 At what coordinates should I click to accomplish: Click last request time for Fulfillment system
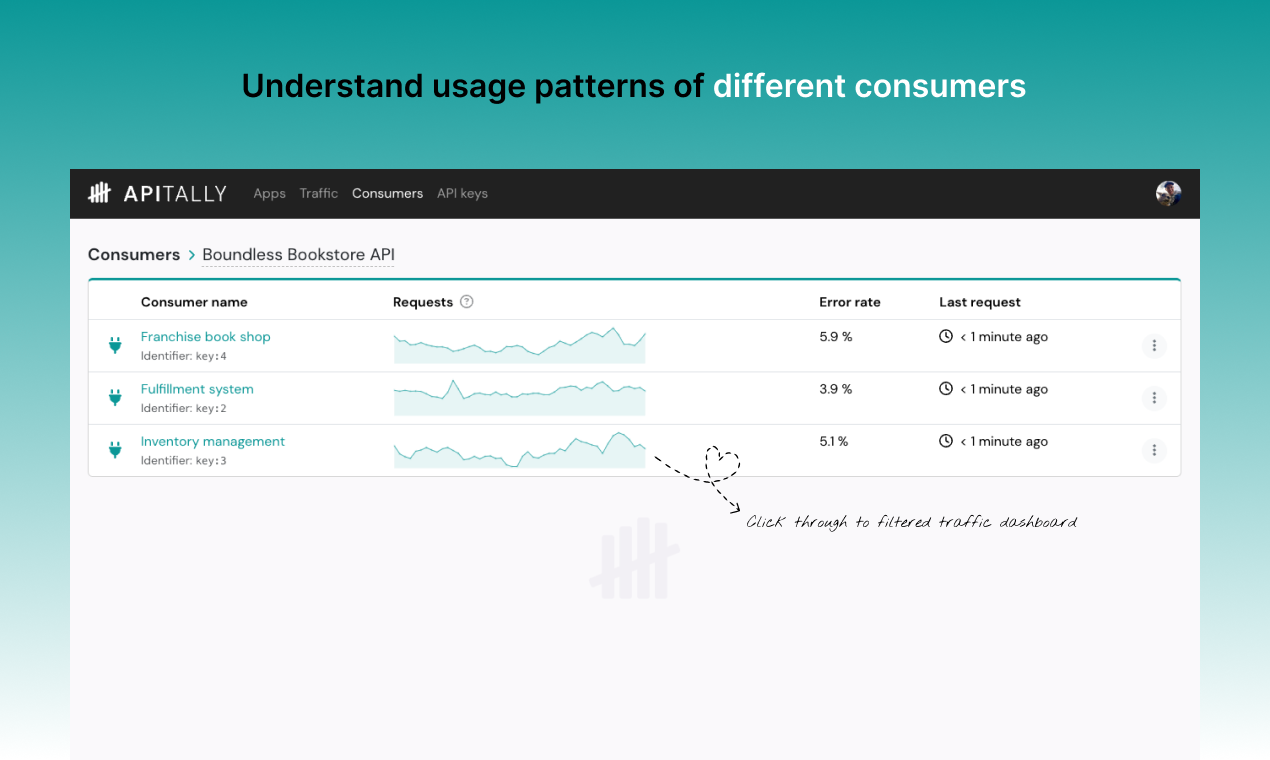pyautogui.click(x=1004, y=389)
